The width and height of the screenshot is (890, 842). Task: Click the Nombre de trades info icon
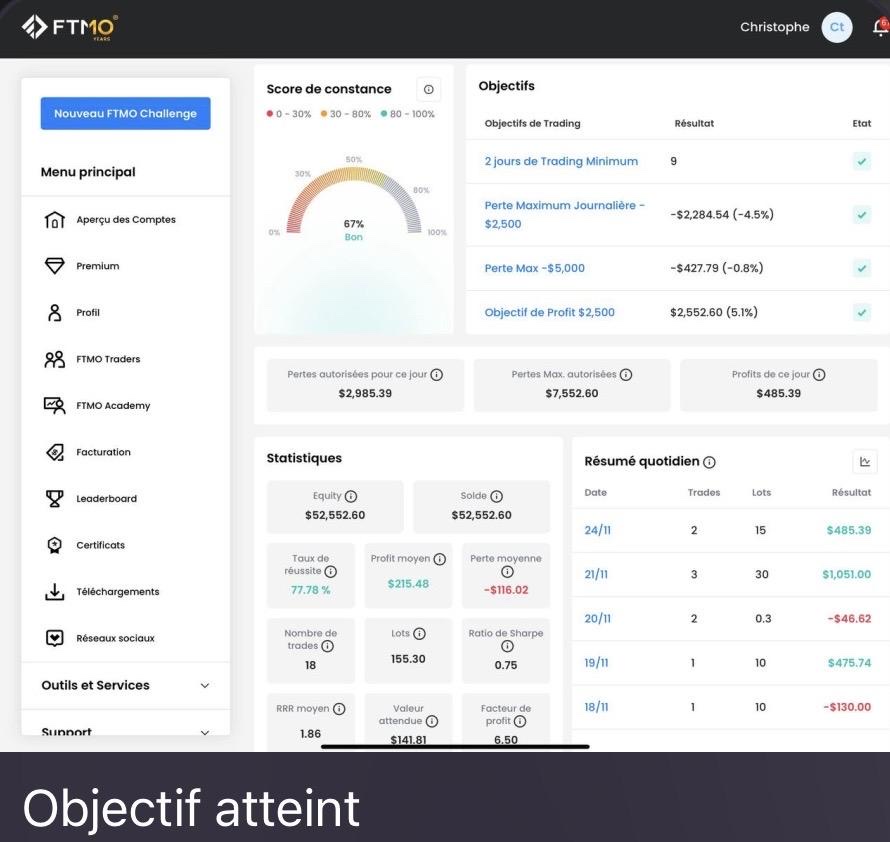click(x=328, y=646)
